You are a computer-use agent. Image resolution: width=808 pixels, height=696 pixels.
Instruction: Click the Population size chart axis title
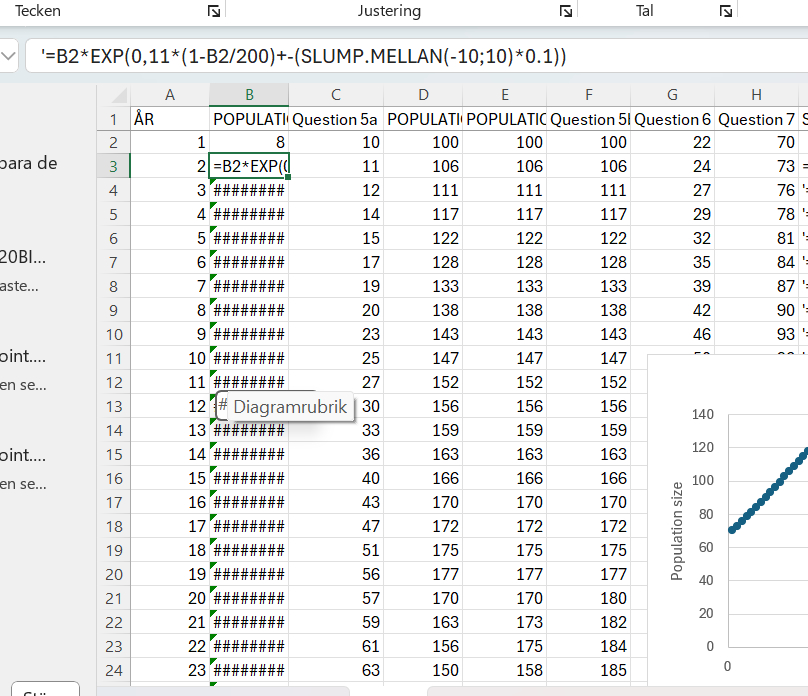tap(678, 530)
